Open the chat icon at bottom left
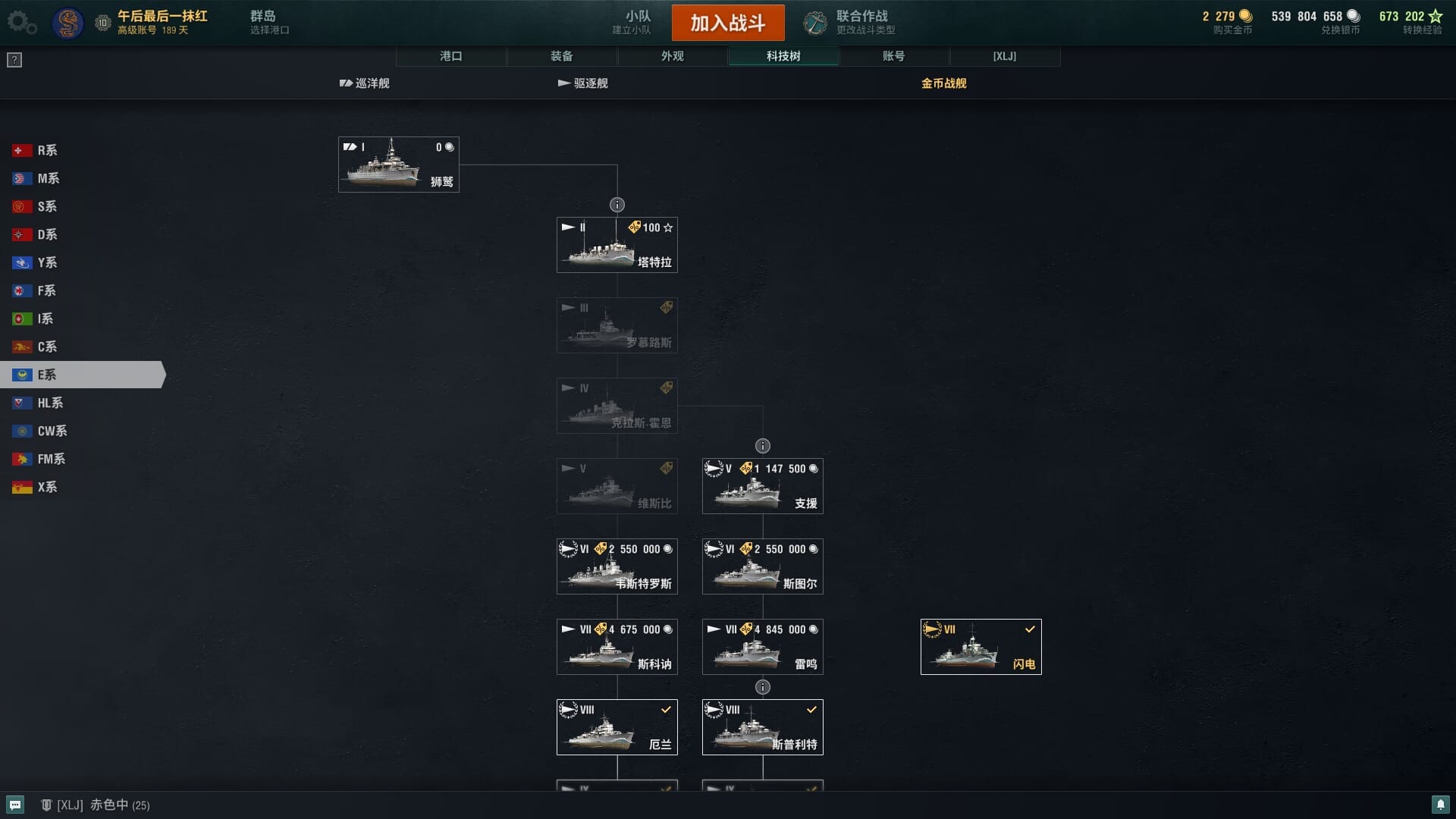 (x=15, y=805)
